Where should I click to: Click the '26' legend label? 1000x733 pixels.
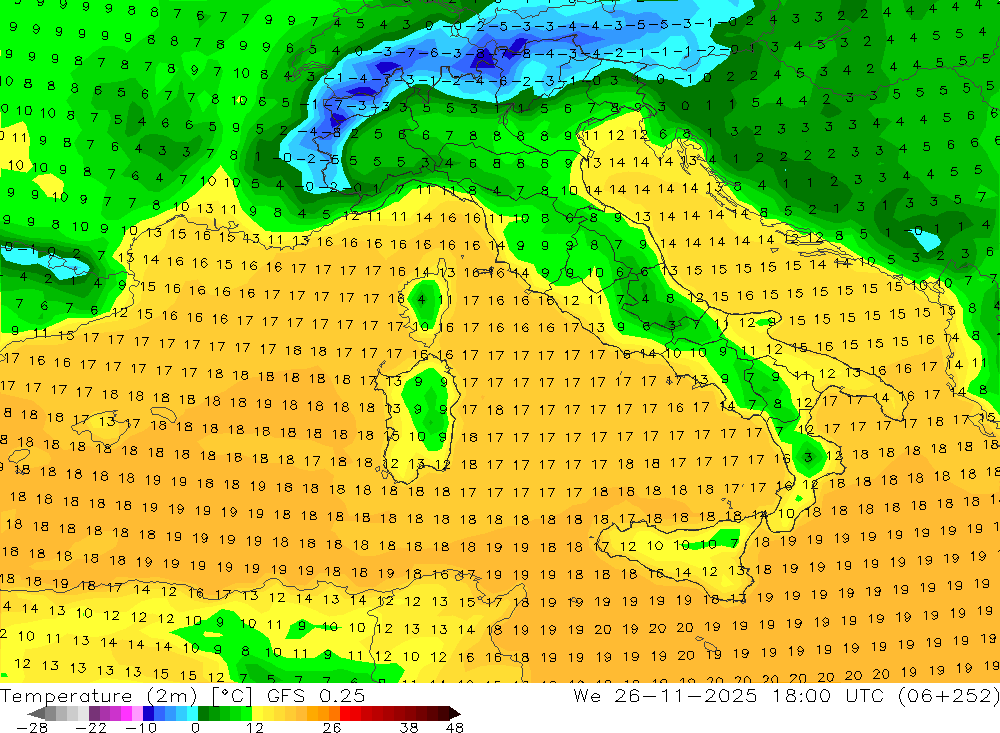331,727
